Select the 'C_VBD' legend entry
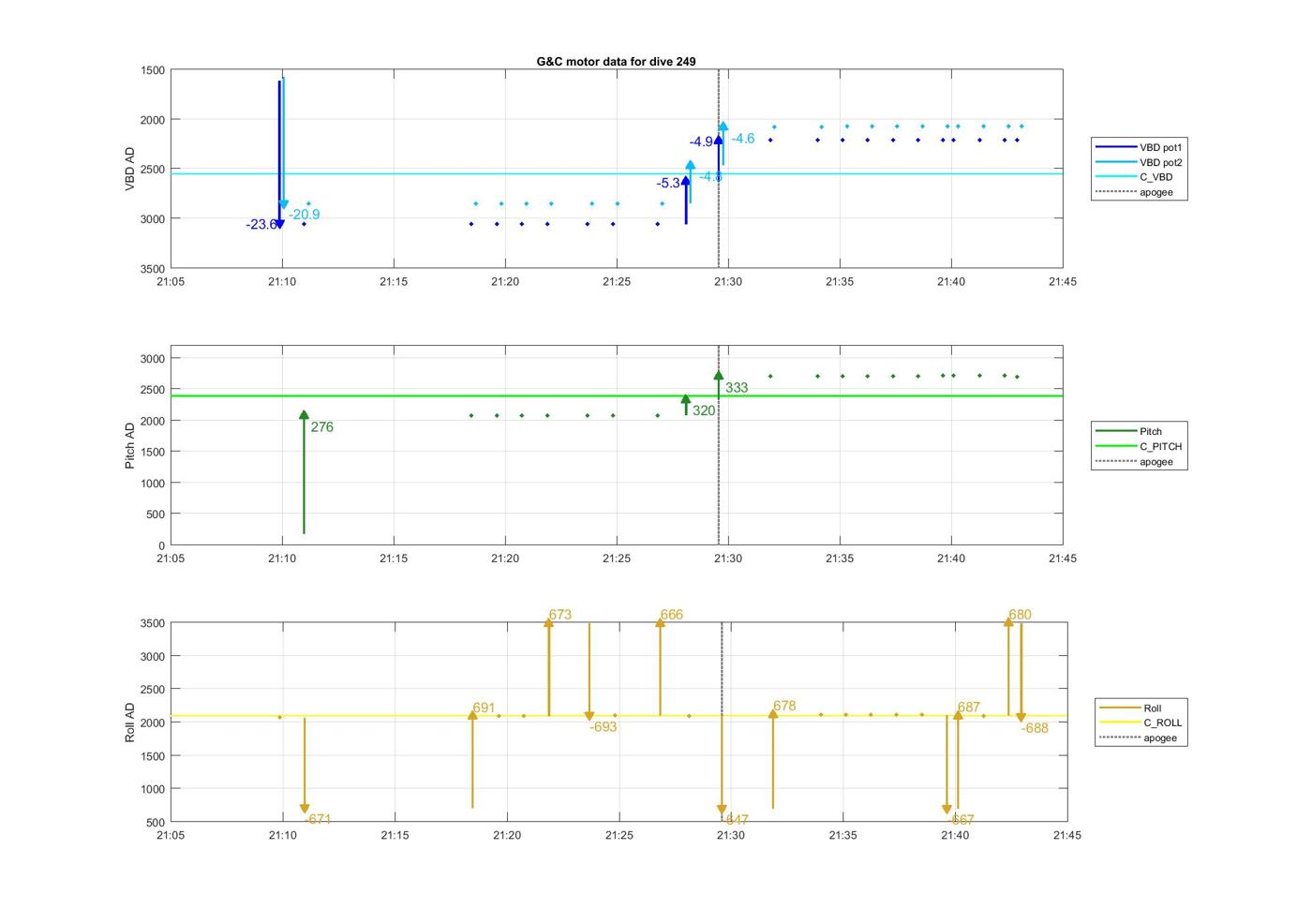Screen dimensions: 1312x924 (1140, 177)
